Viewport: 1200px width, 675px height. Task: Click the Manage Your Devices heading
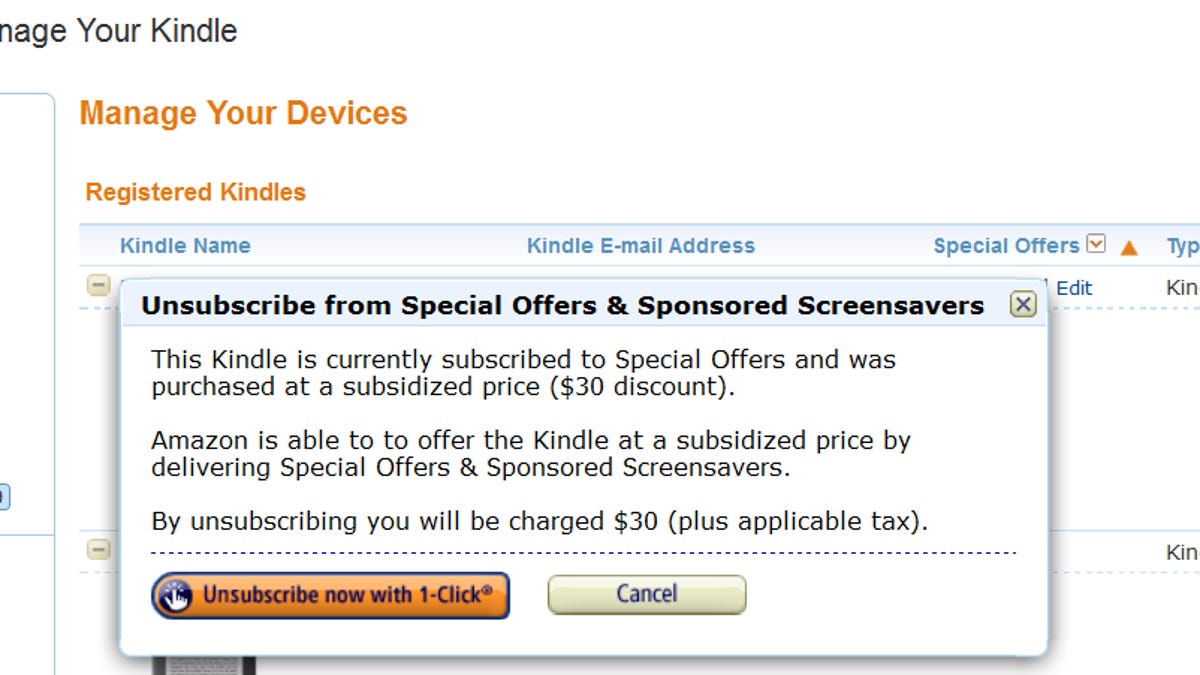(243, 113)
